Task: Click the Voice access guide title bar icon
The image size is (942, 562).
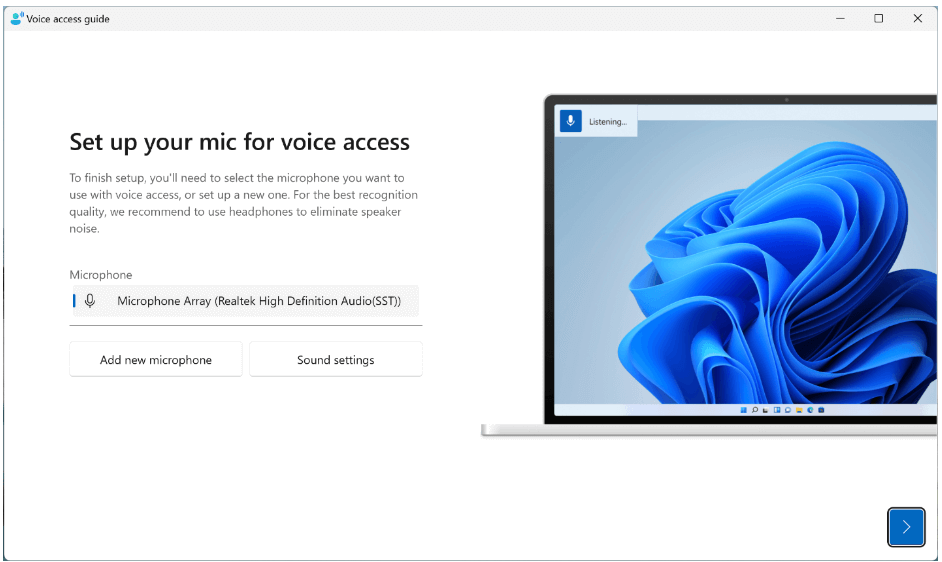Action: pos(17,19)
